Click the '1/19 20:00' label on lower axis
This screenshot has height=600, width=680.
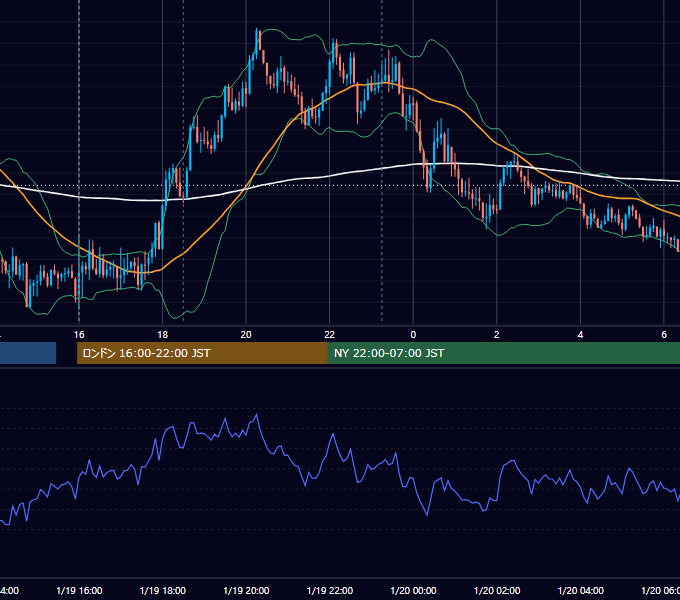(x=246, y=591)
